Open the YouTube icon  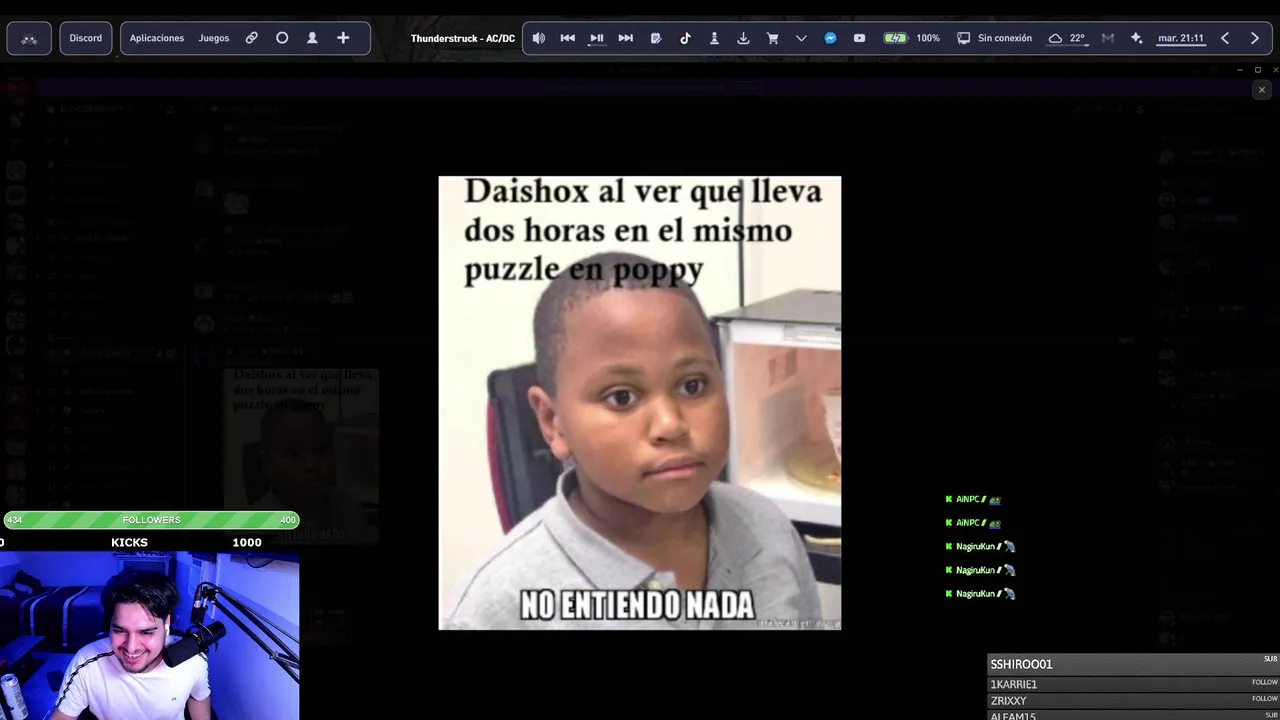point(859,38)
